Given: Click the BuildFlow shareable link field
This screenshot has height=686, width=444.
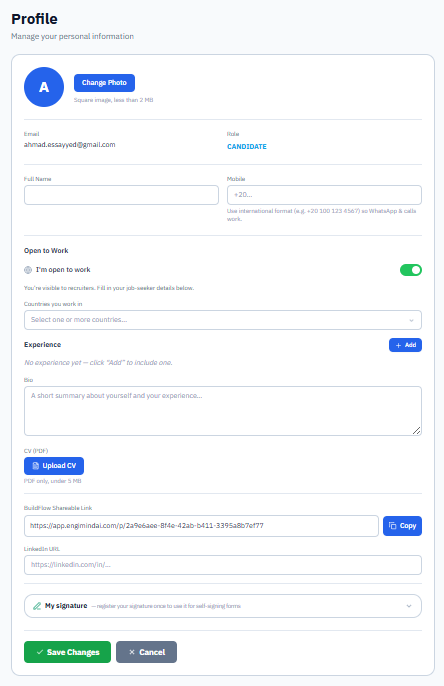Looking at the screenshot, I should coord(201,526).
